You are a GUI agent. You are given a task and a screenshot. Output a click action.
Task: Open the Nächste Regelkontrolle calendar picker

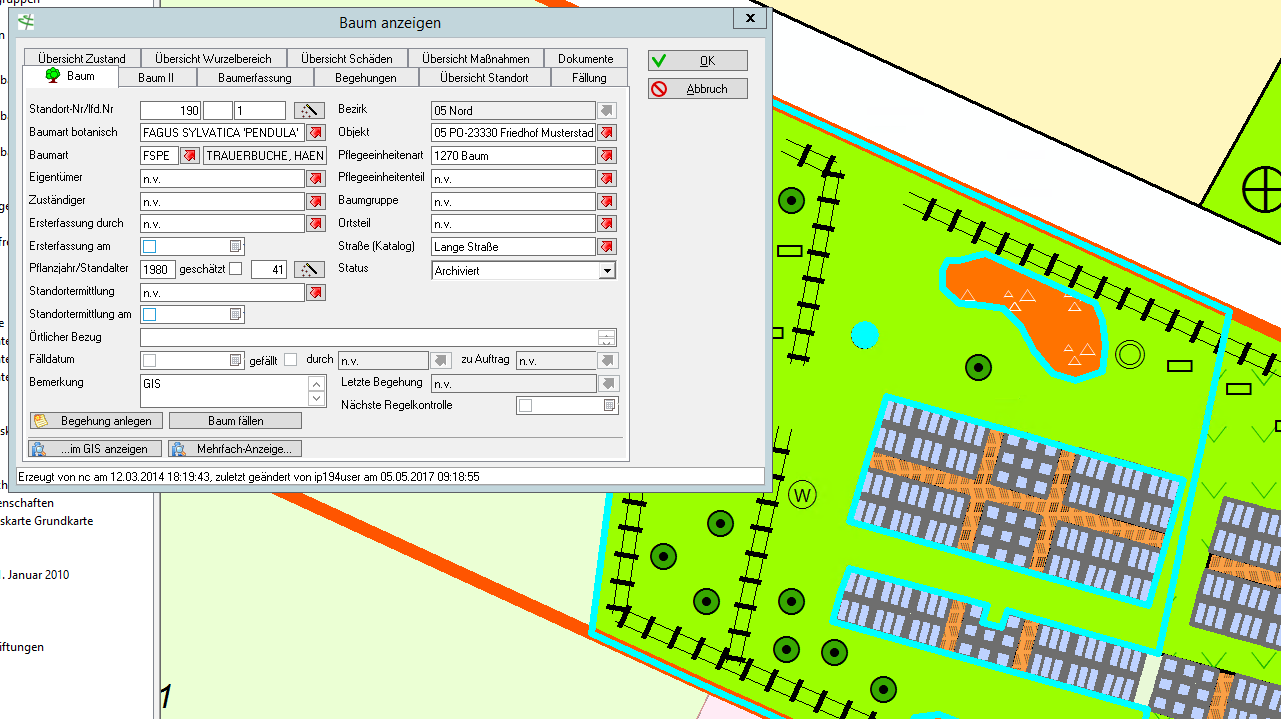pyautogui.click(x=609, y=406)
